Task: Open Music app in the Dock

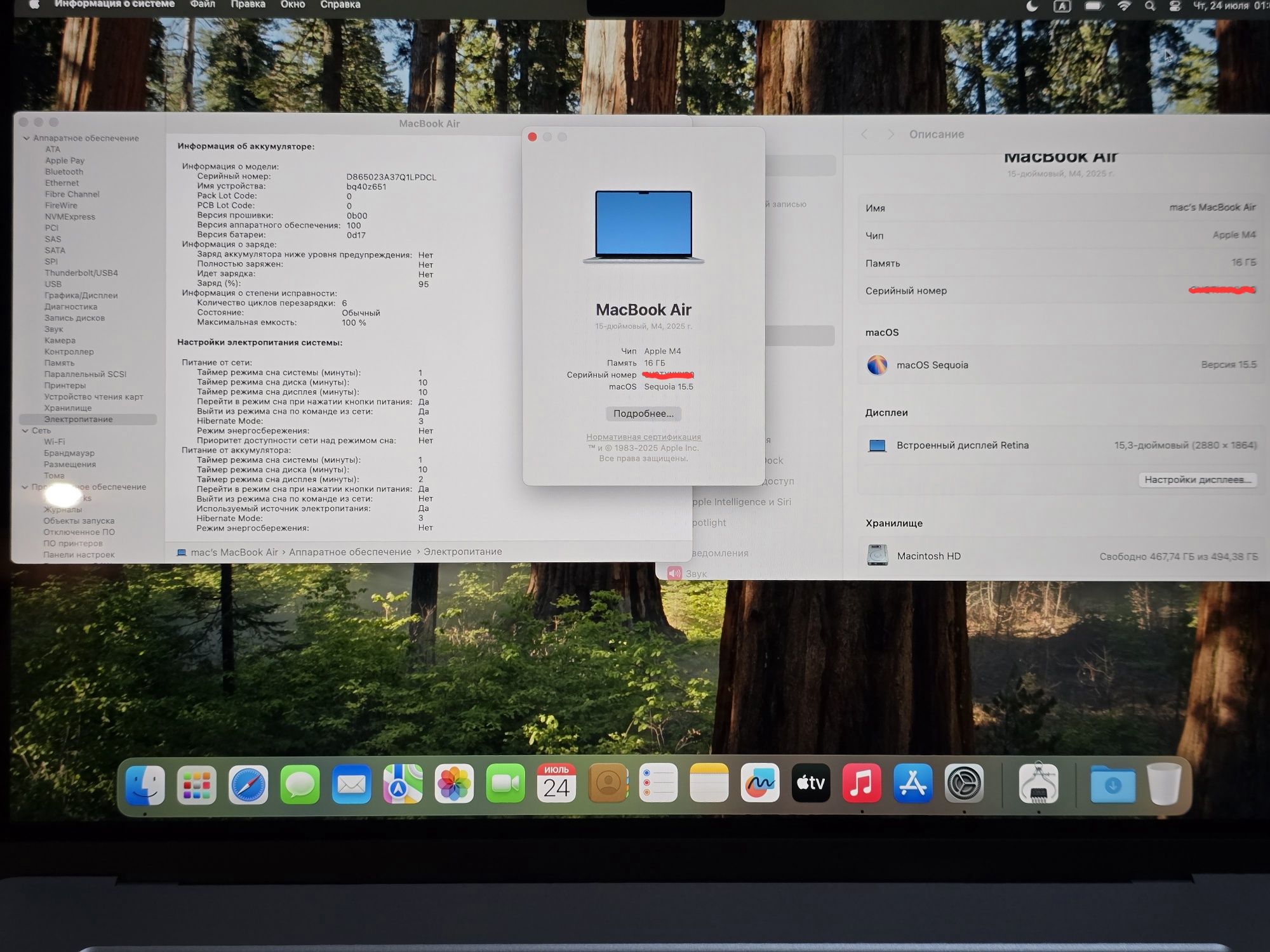Action: tap(862, 783)
